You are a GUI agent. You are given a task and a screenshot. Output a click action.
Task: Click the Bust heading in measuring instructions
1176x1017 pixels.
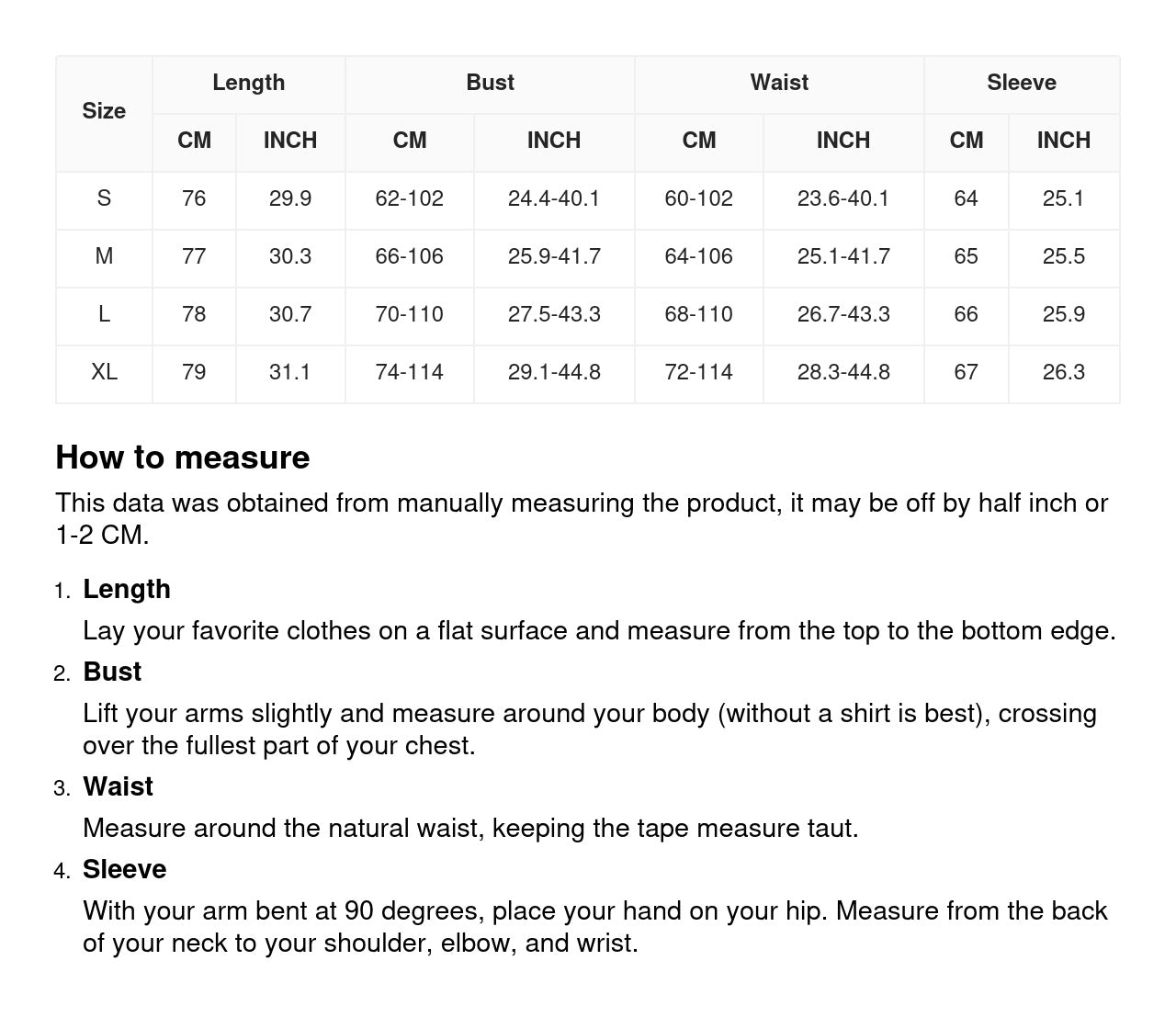[112, 672]
